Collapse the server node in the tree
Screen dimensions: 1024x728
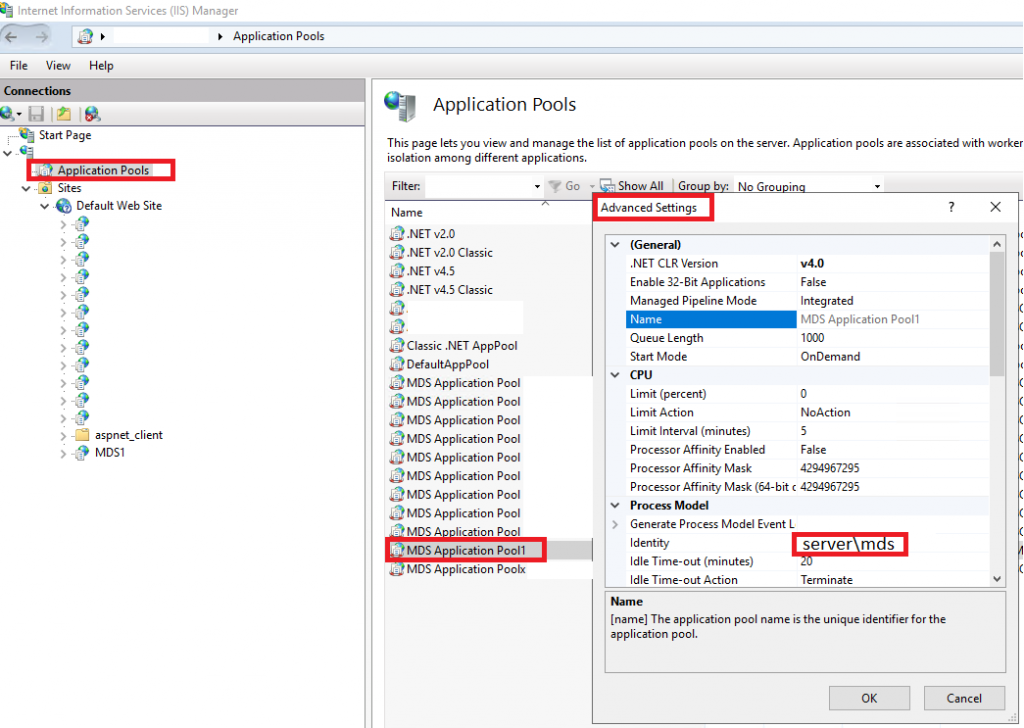point(8,153)
